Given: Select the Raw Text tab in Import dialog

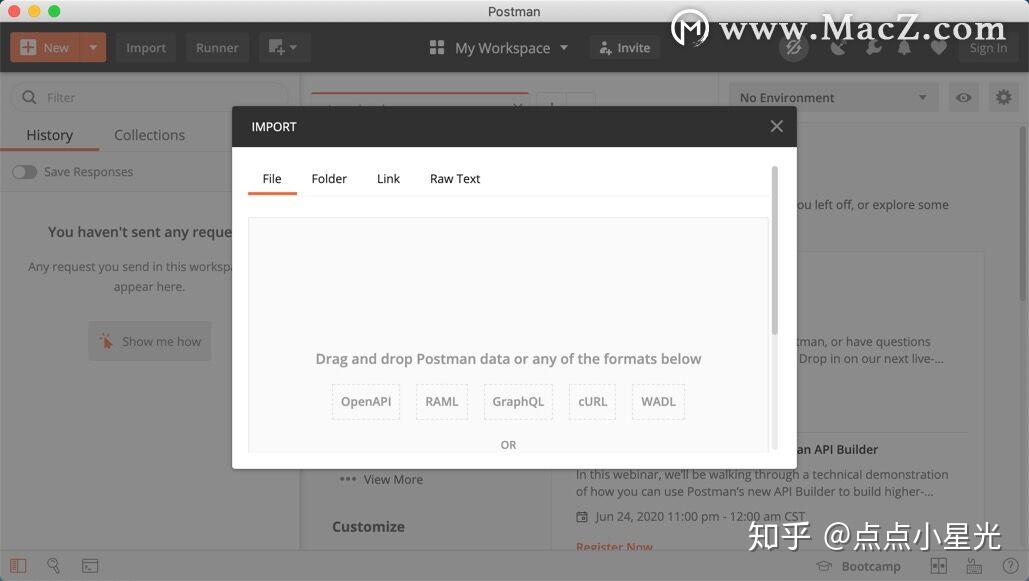Looking at the screenshot, I should [x=455, y=179].
